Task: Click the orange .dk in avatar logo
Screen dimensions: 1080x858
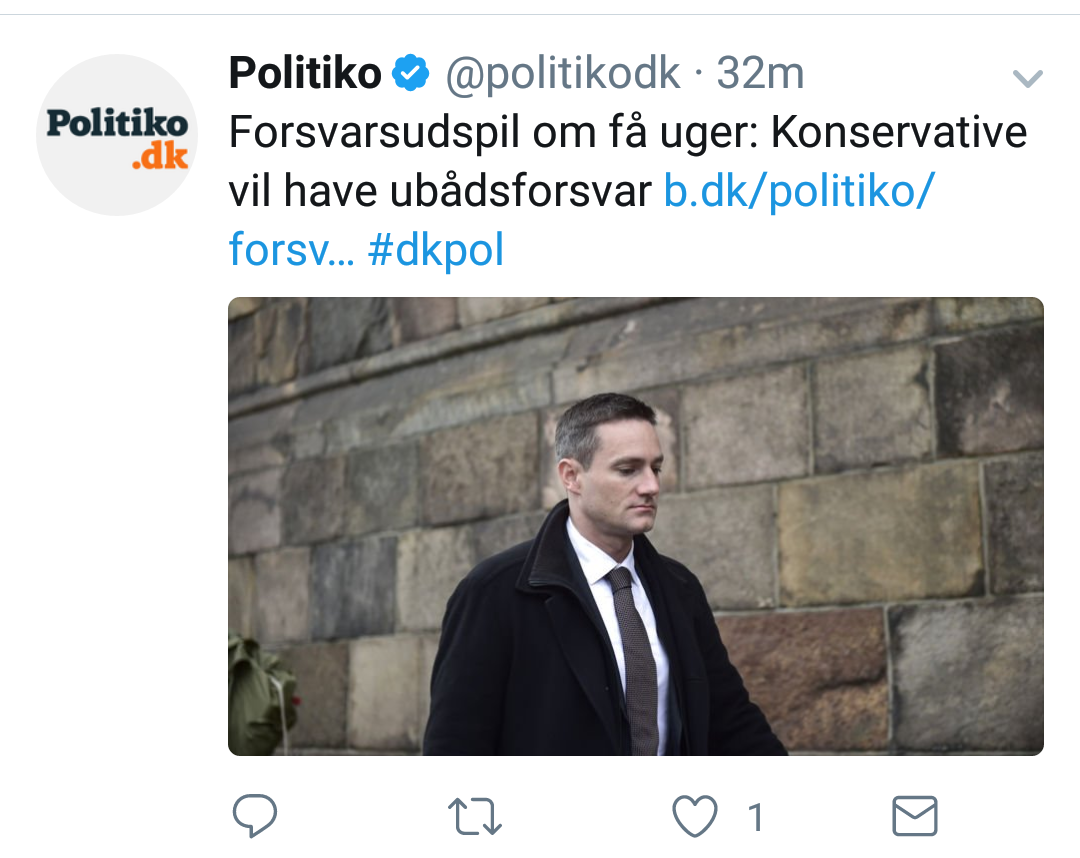Action: (x=160, y=157)
